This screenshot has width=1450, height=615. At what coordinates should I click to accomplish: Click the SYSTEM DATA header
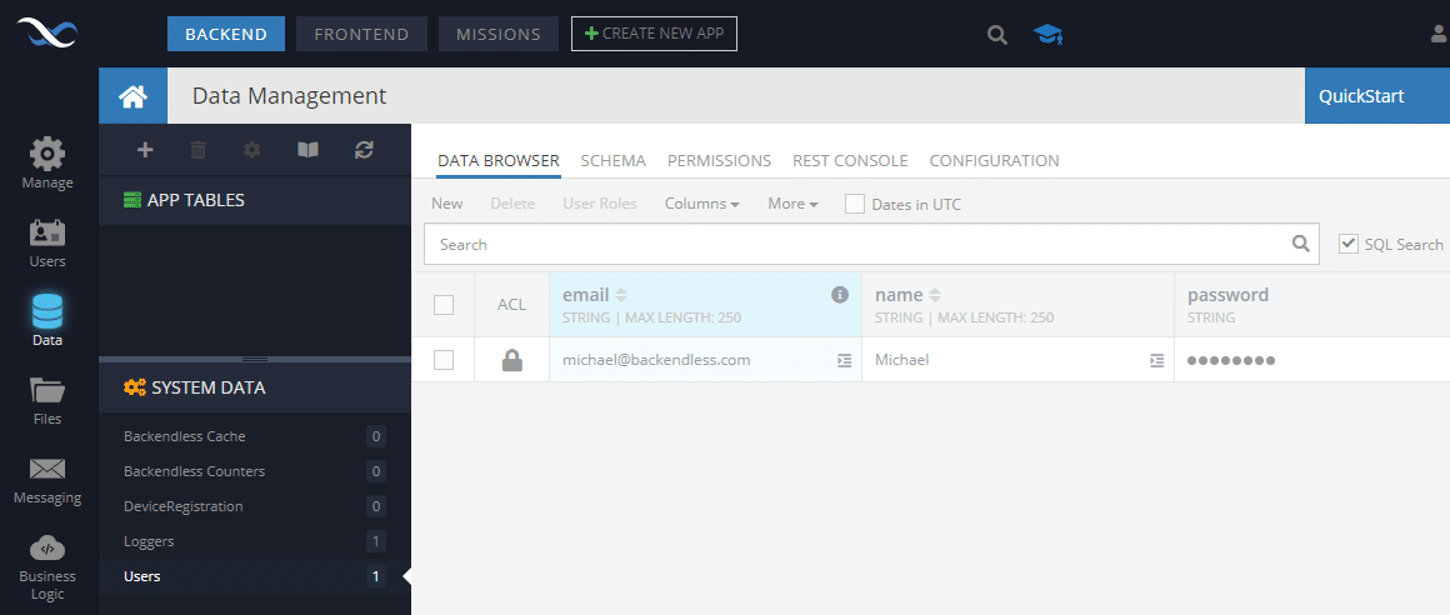[x=255, y=388]
